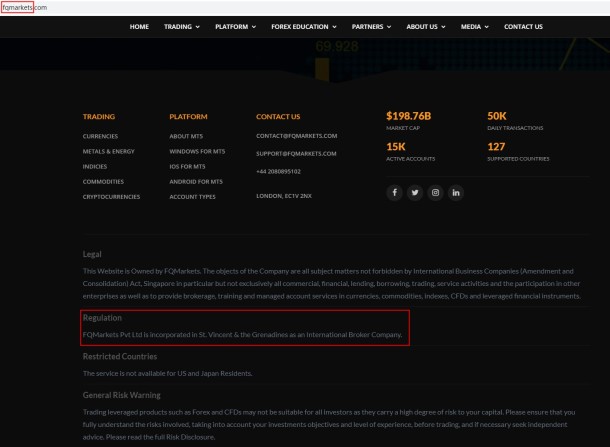The width and height of the screenshot is (610, 447).
Task: Open the IOS FOR MT5 link
Action: click(187, 167)
